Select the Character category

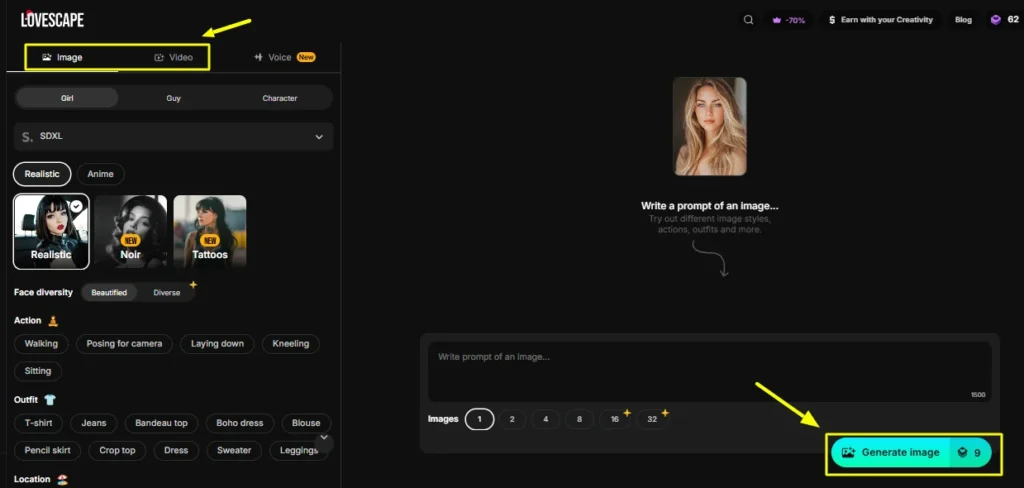pyautogui.click(x=280, y=98)
